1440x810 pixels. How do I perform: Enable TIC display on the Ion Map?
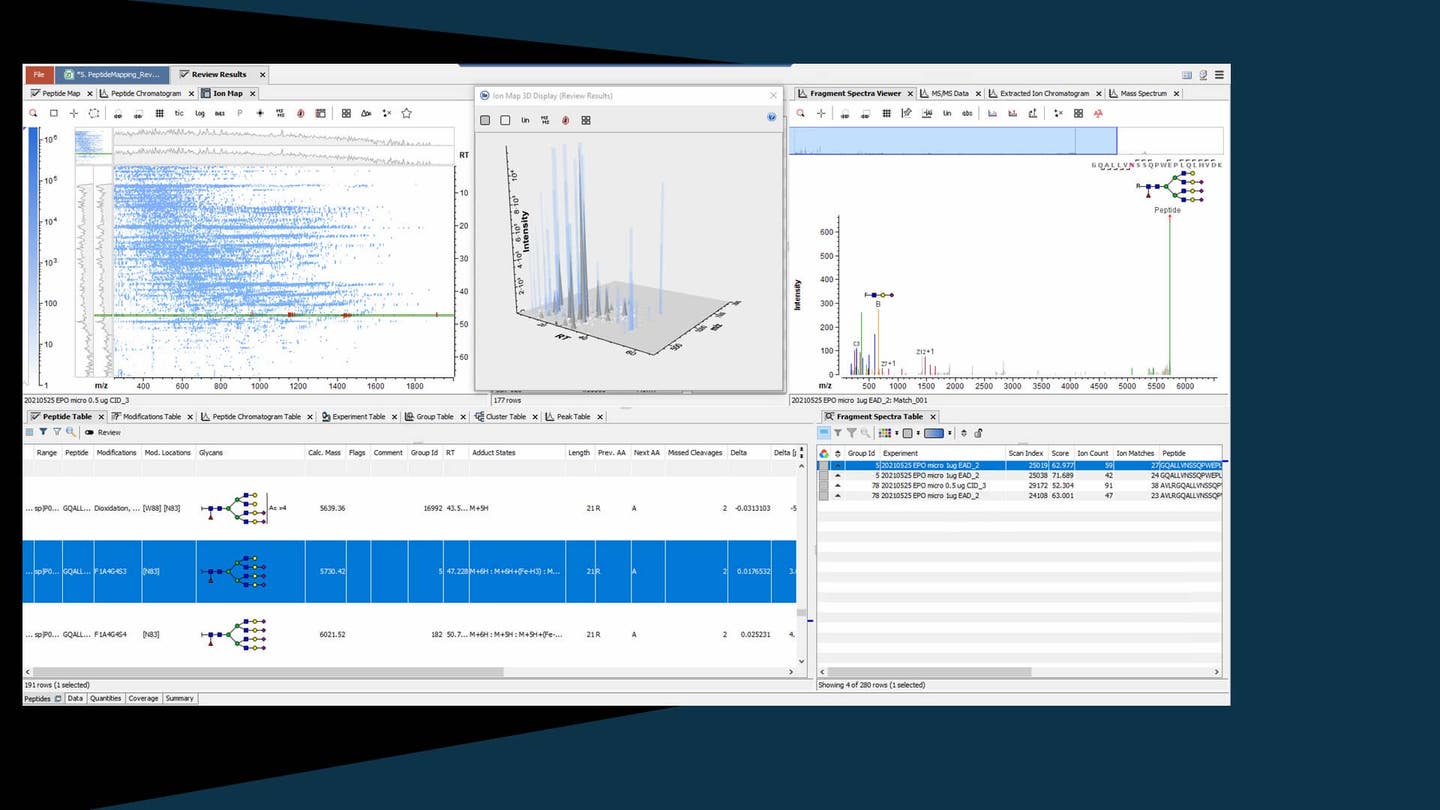pyautogui.click(x=177, y=113)
